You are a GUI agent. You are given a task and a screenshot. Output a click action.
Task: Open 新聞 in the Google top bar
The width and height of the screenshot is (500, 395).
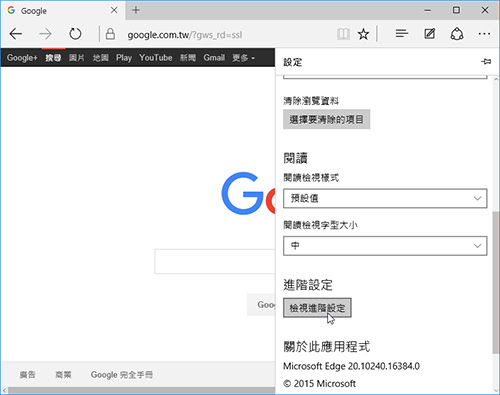coord(188,58)
